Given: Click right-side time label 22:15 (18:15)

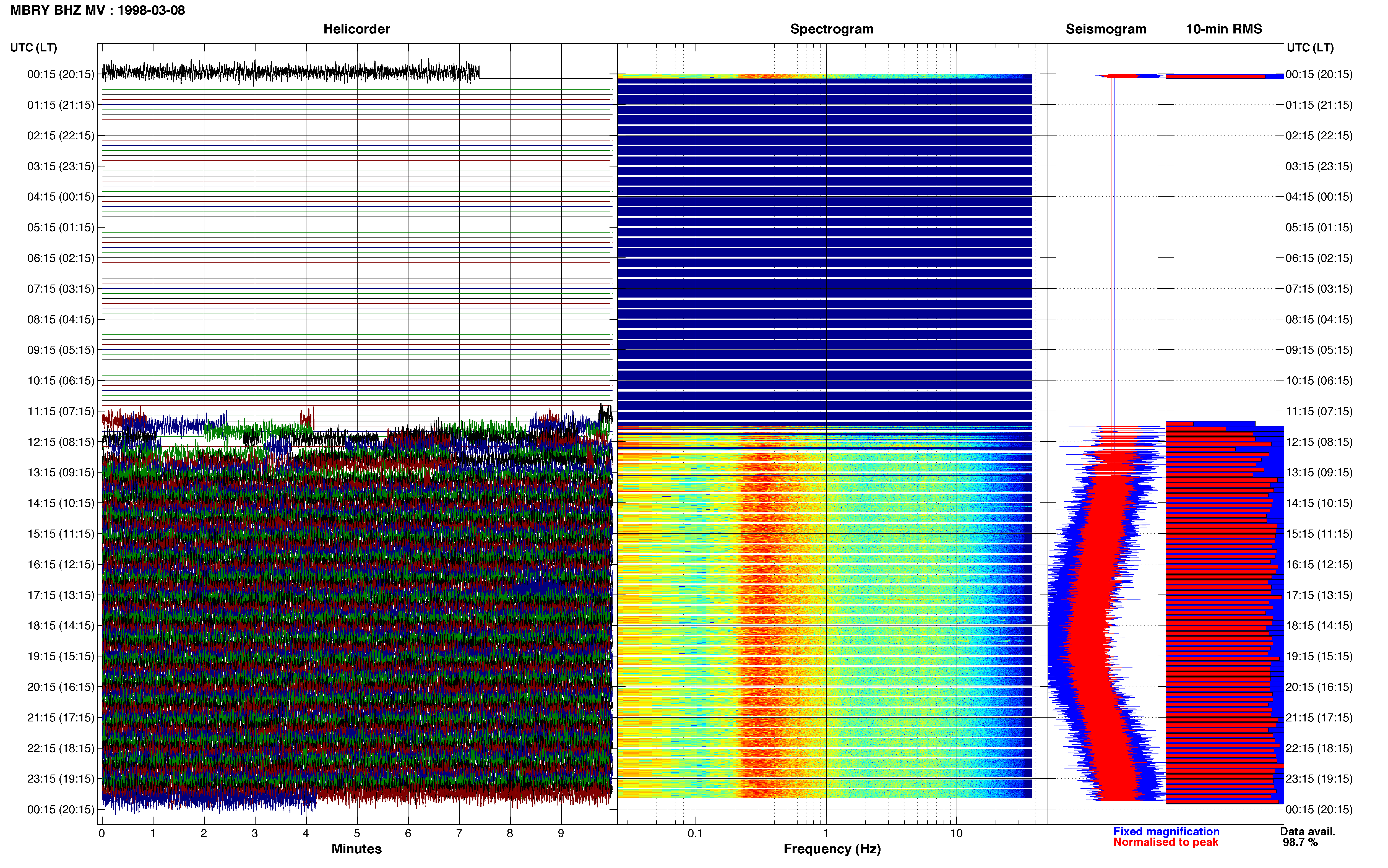Looking at the screenshot, I should tap(1319, 748).
